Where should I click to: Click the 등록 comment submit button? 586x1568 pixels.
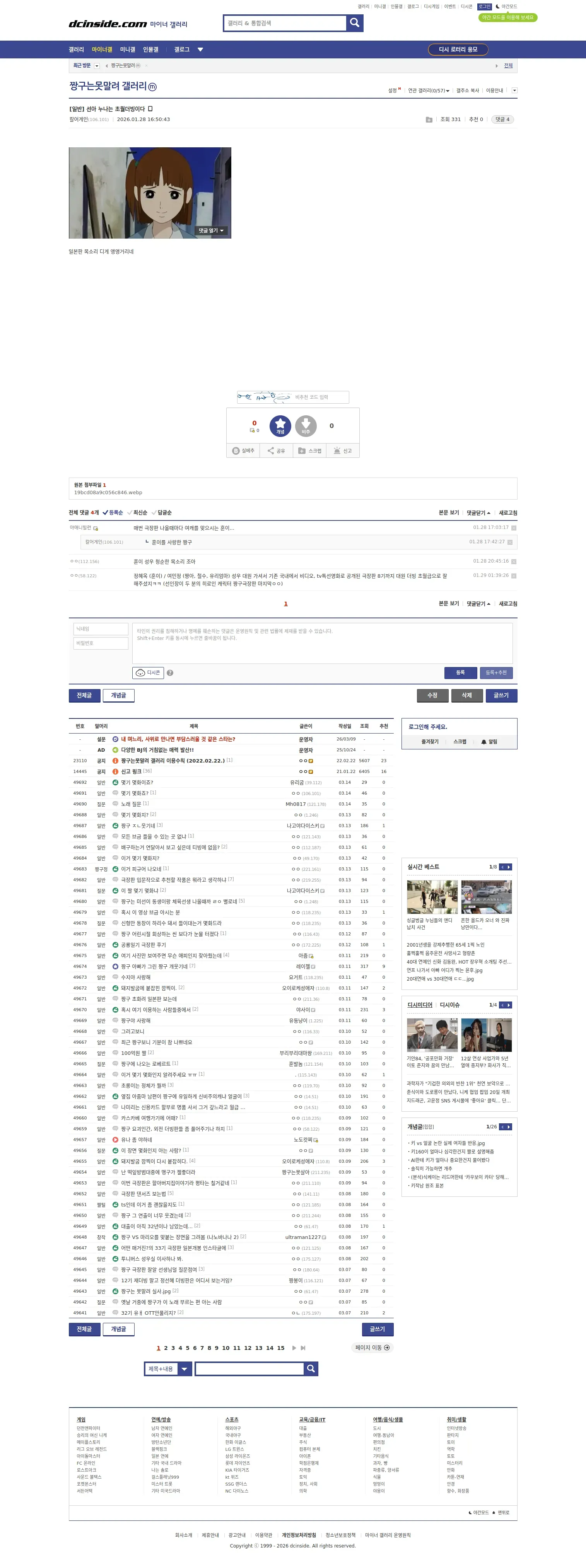coord(461,672)
